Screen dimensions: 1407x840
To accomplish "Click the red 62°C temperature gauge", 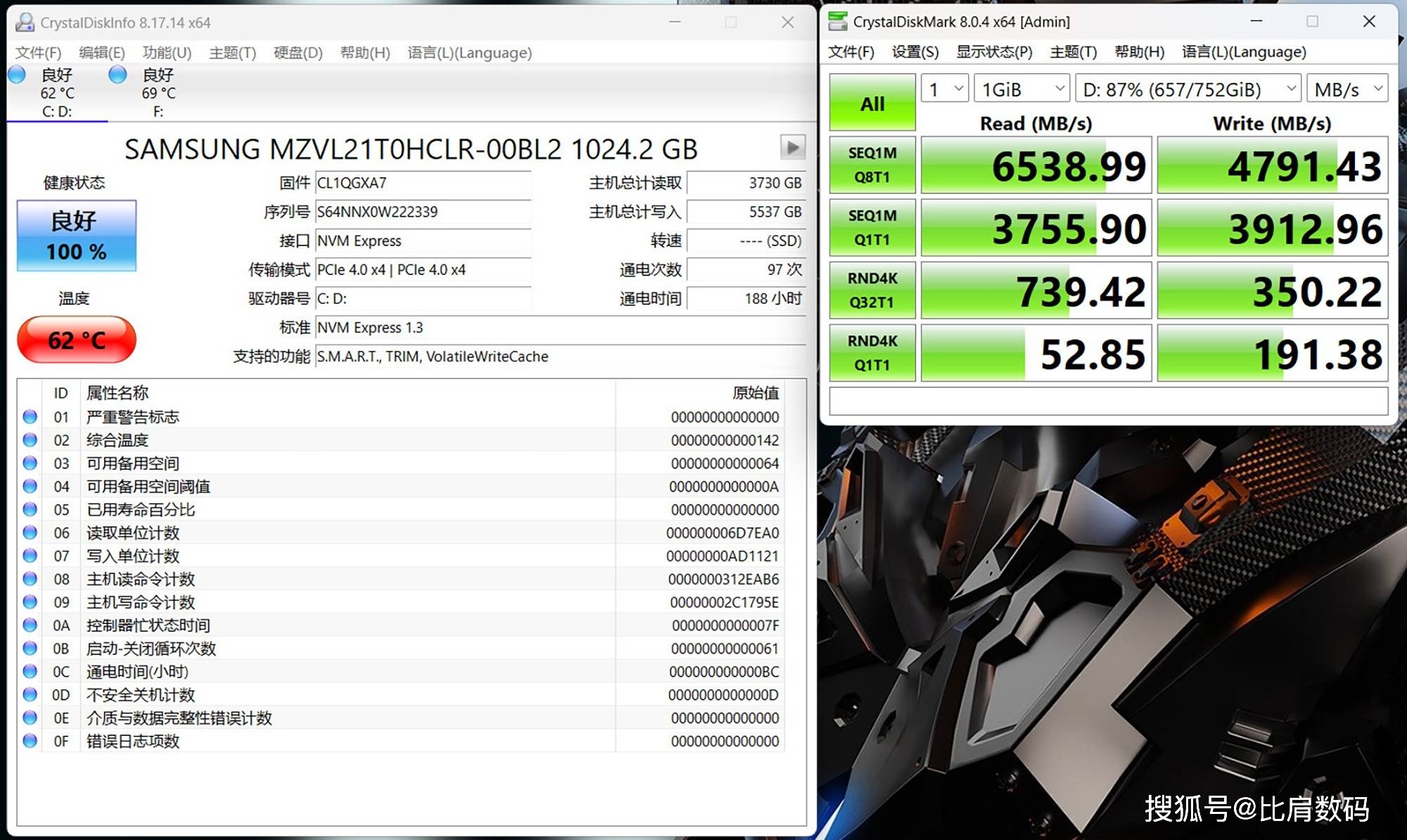I will click(x=75, y=340).
